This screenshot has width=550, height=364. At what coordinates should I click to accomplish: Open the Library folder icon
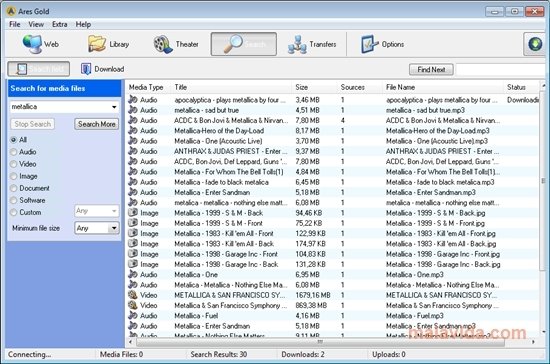pyautogui.click(x=97, y=44)
